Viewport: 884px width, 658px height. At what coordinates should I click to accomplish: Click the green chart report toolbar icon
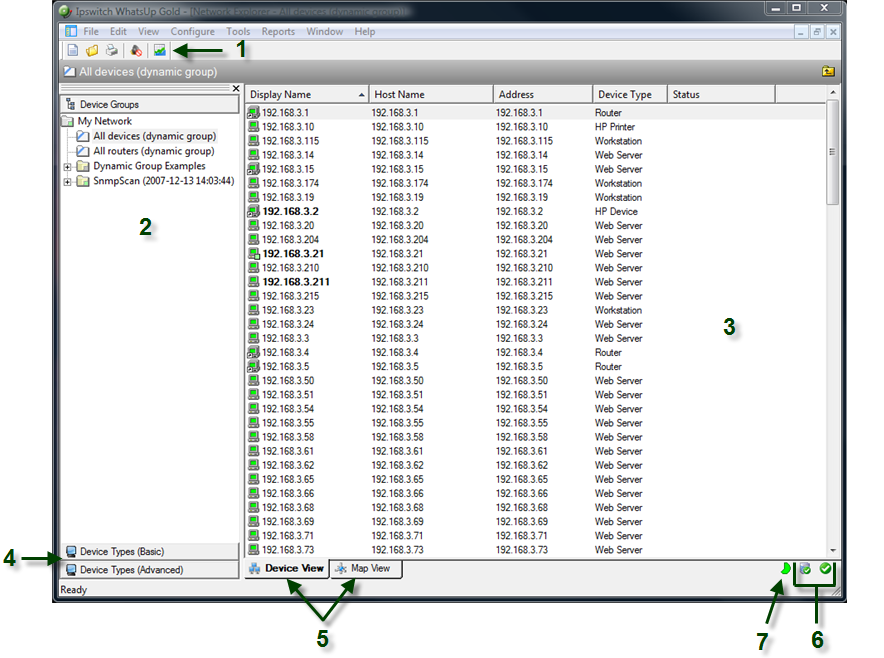[x=160, y=50]
